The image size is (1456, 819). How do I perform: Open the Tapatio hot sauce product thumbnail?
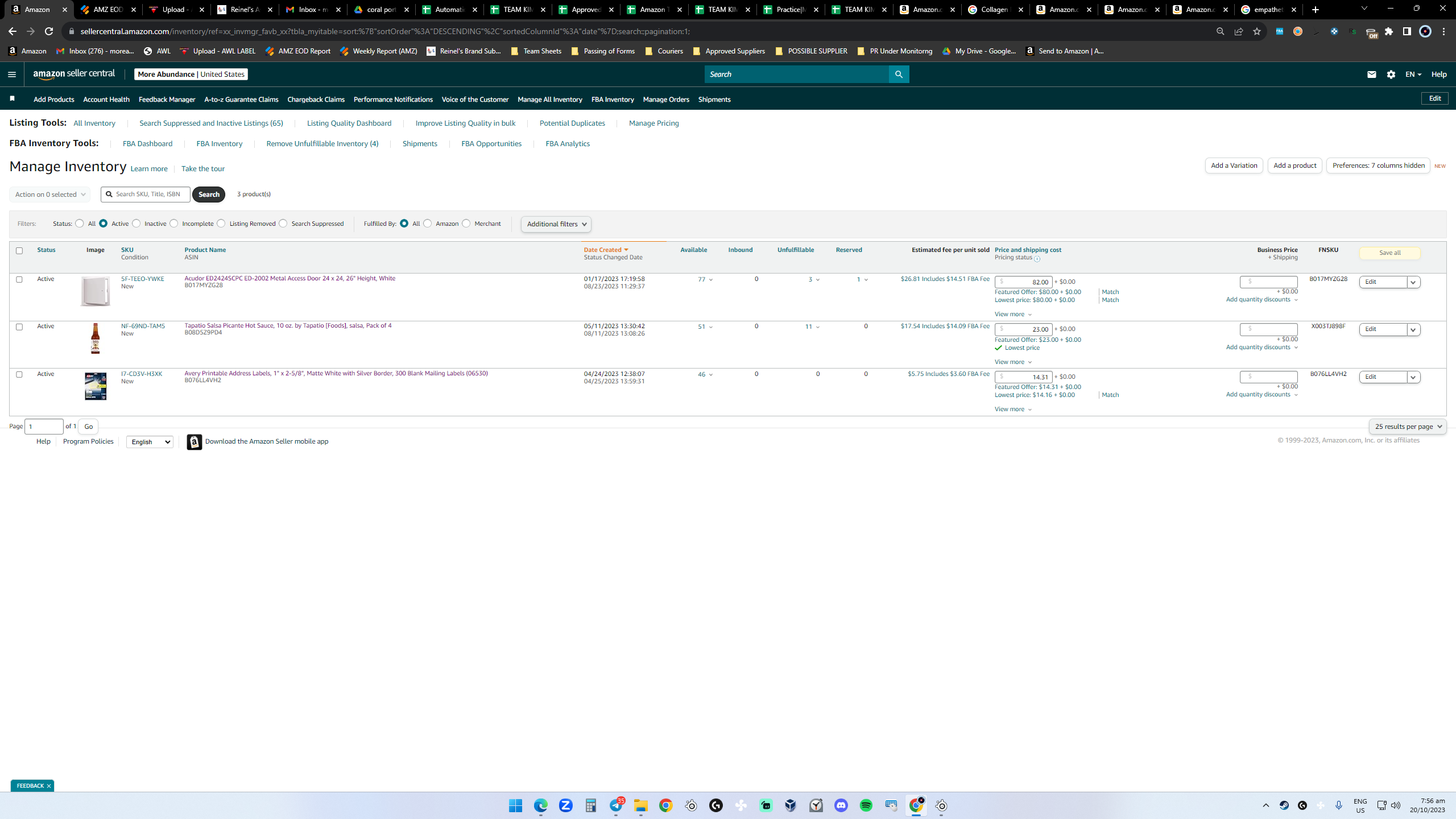96,338
